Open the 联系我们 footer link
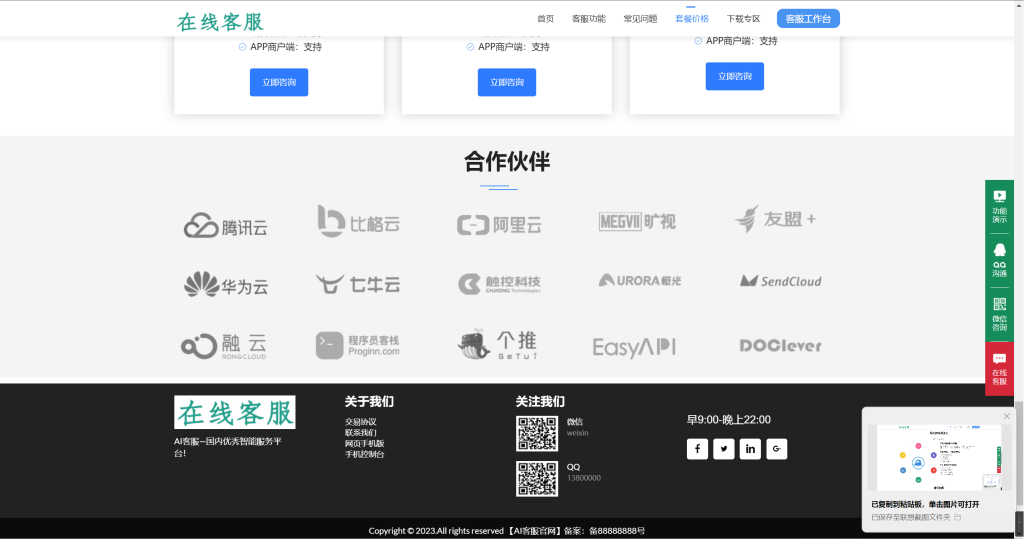Image resolution: width=1024 pixels, height=539 pixels. 360,433
